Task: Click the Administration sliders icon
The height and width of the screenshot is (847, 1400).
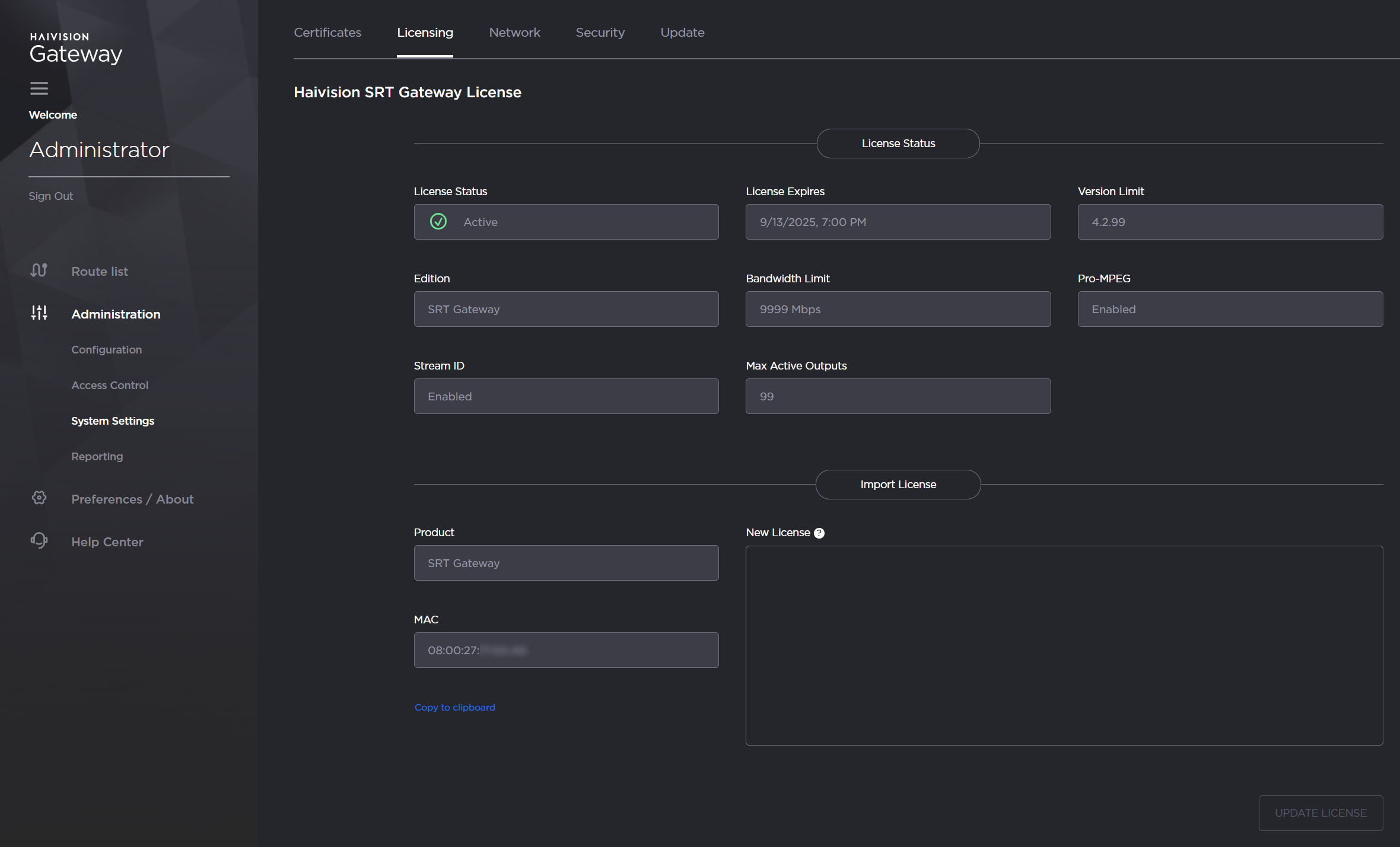Action: 39,313
